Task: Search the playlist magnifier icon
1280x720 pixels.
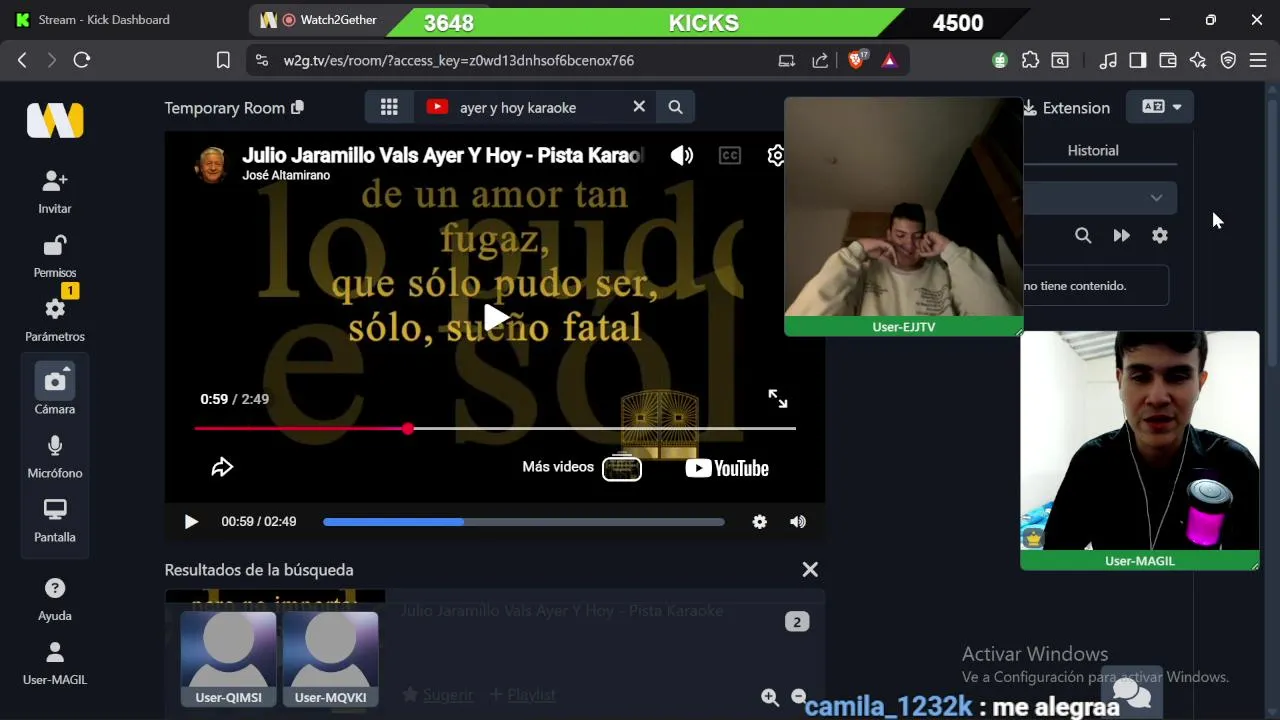Action: point(1083,236)
